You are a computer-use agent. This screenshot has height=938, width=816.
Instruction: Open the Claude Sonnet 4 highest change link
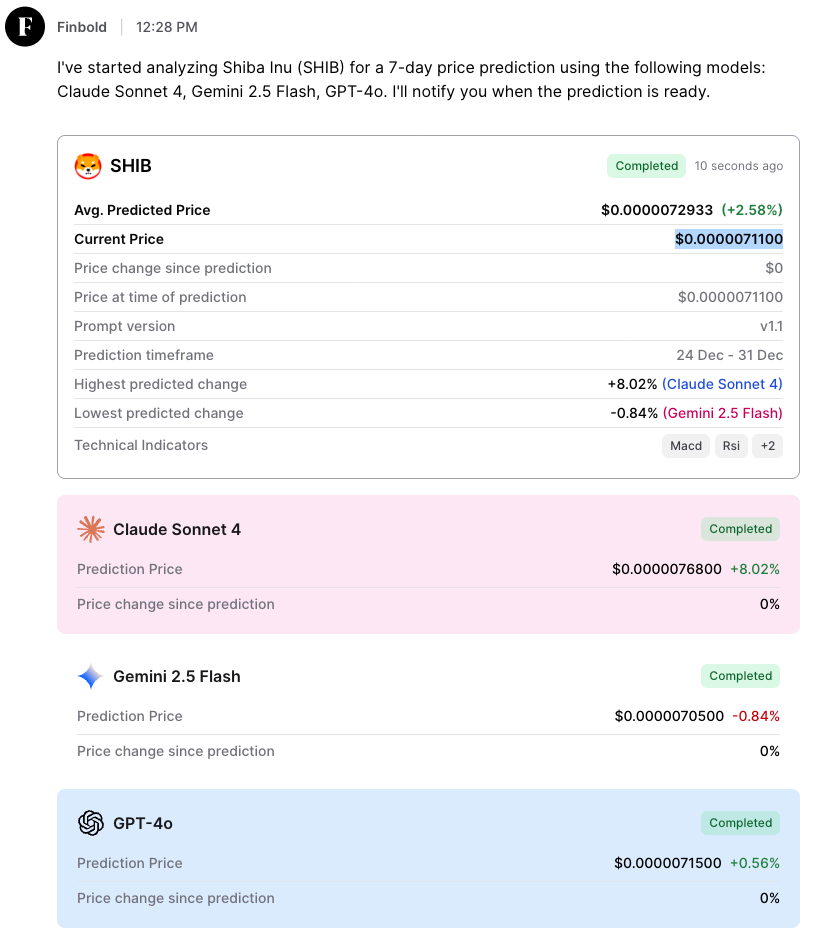coord(722,384)
